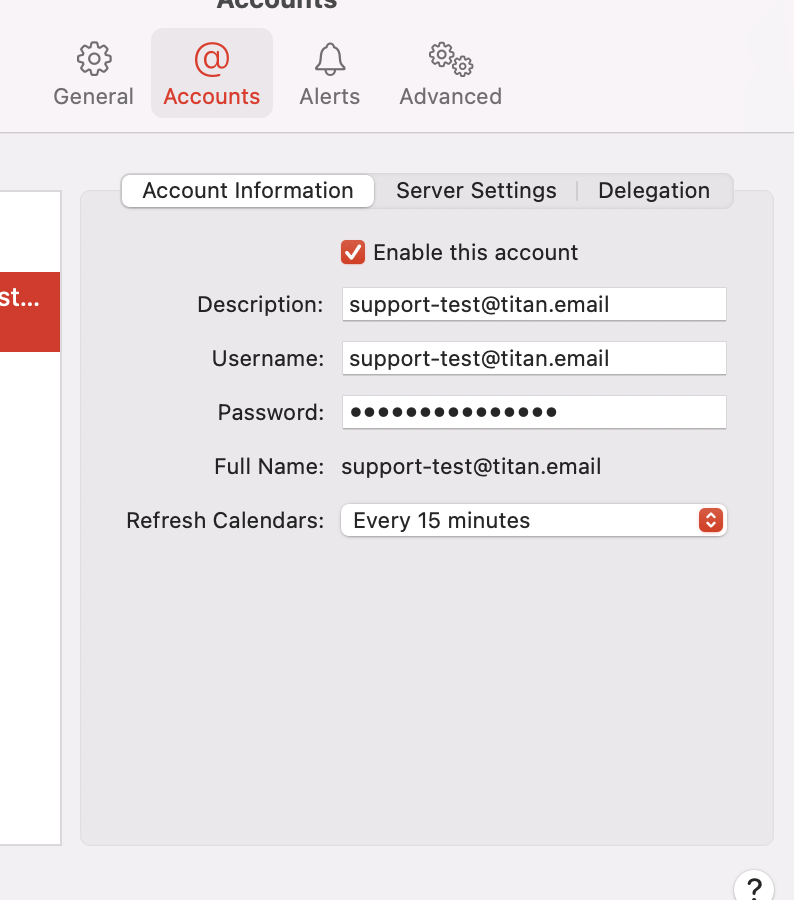Select the Accounts preferences pane
794x900 pixels.
click(212, 73)
